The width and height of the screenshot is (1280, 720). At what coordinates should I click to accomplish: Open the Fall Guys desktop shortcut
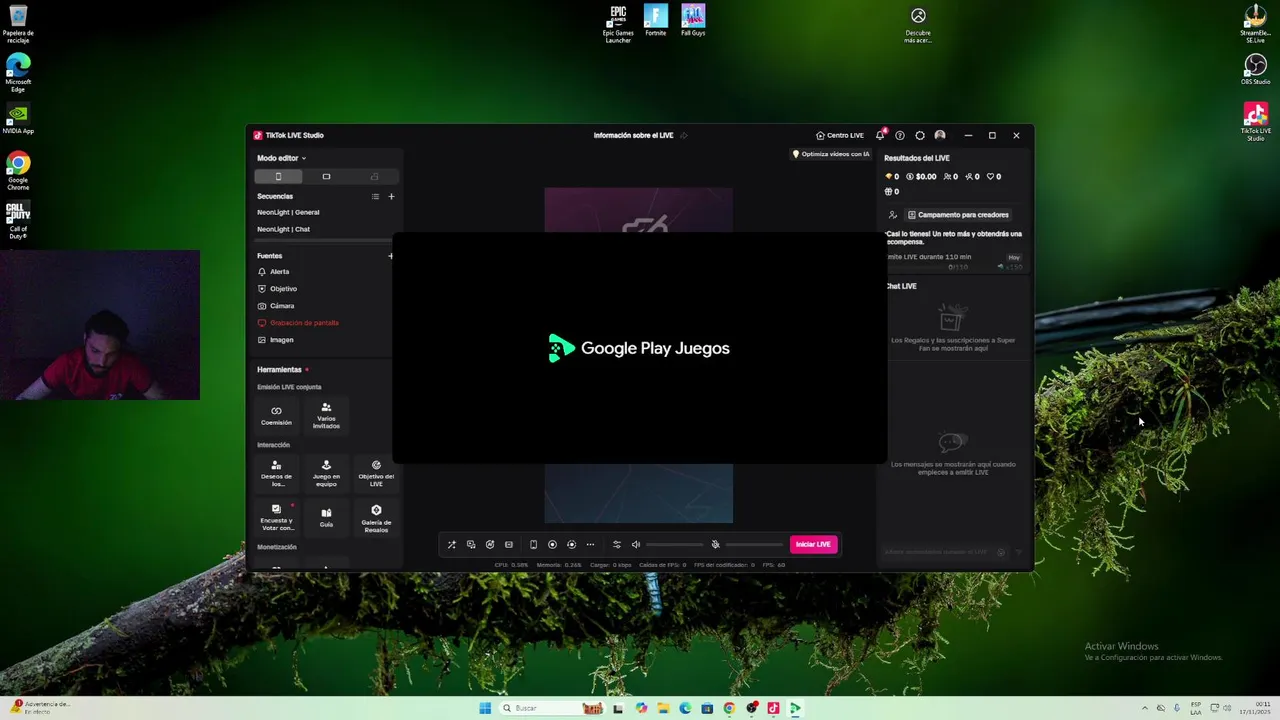click(x=693, y=21)
